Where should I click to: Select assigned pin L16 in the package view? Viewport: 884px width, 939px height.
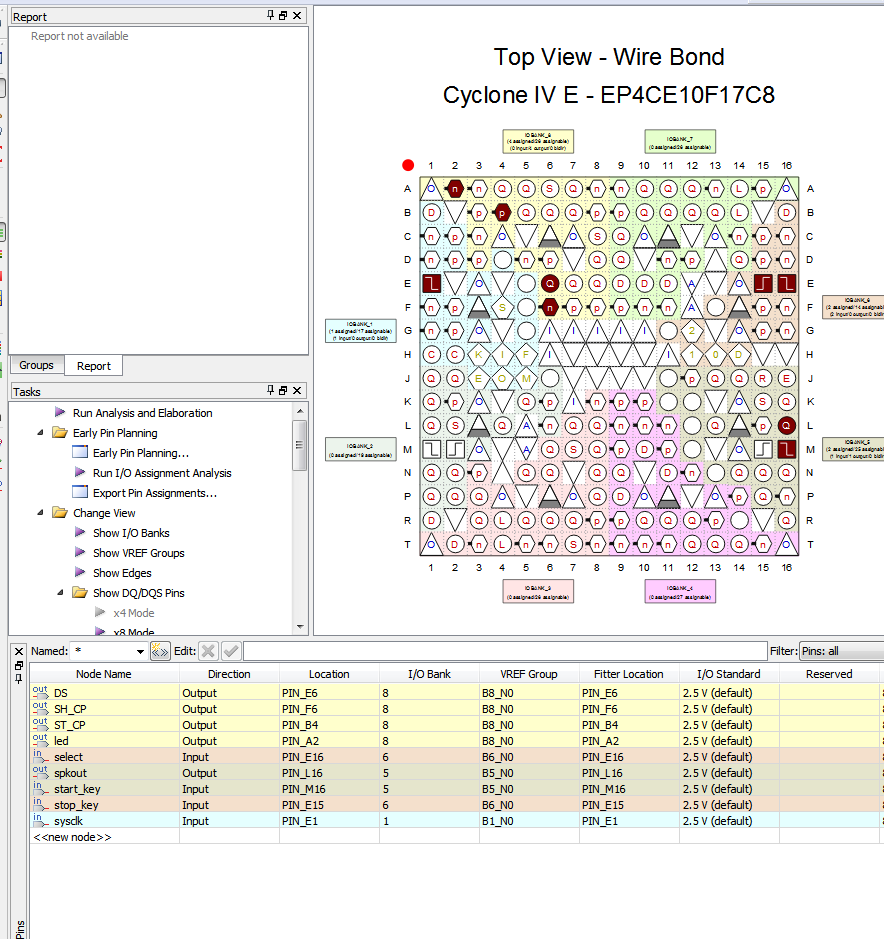[x=786, y=425]
